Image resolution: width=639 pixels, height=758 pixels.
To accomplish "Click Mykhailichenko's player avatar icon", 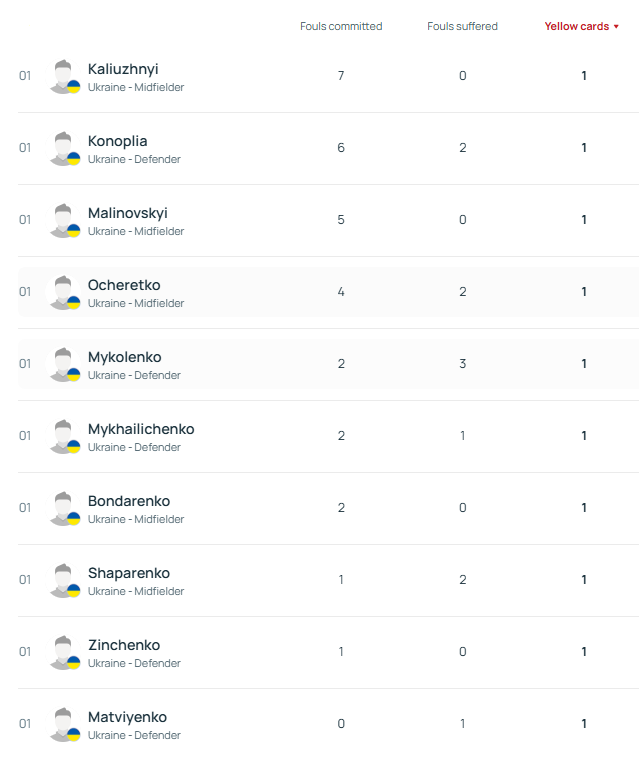I will click(x=64, y=436).
